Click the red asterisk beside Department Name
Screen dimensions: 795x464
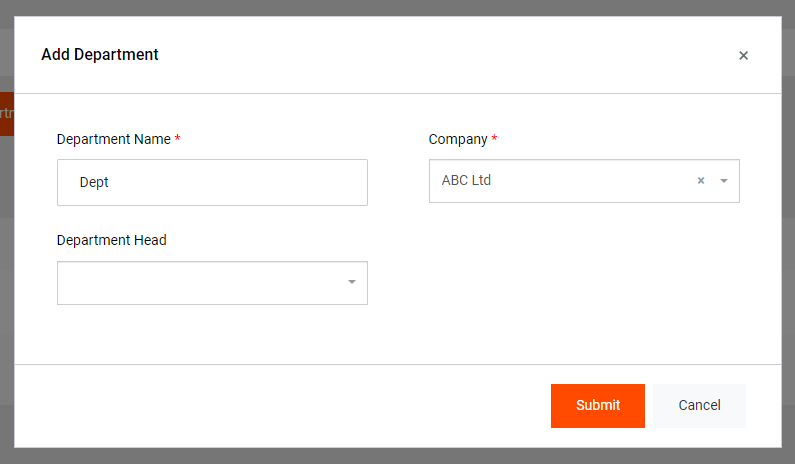pyautogui.click(x=178, y=140)
